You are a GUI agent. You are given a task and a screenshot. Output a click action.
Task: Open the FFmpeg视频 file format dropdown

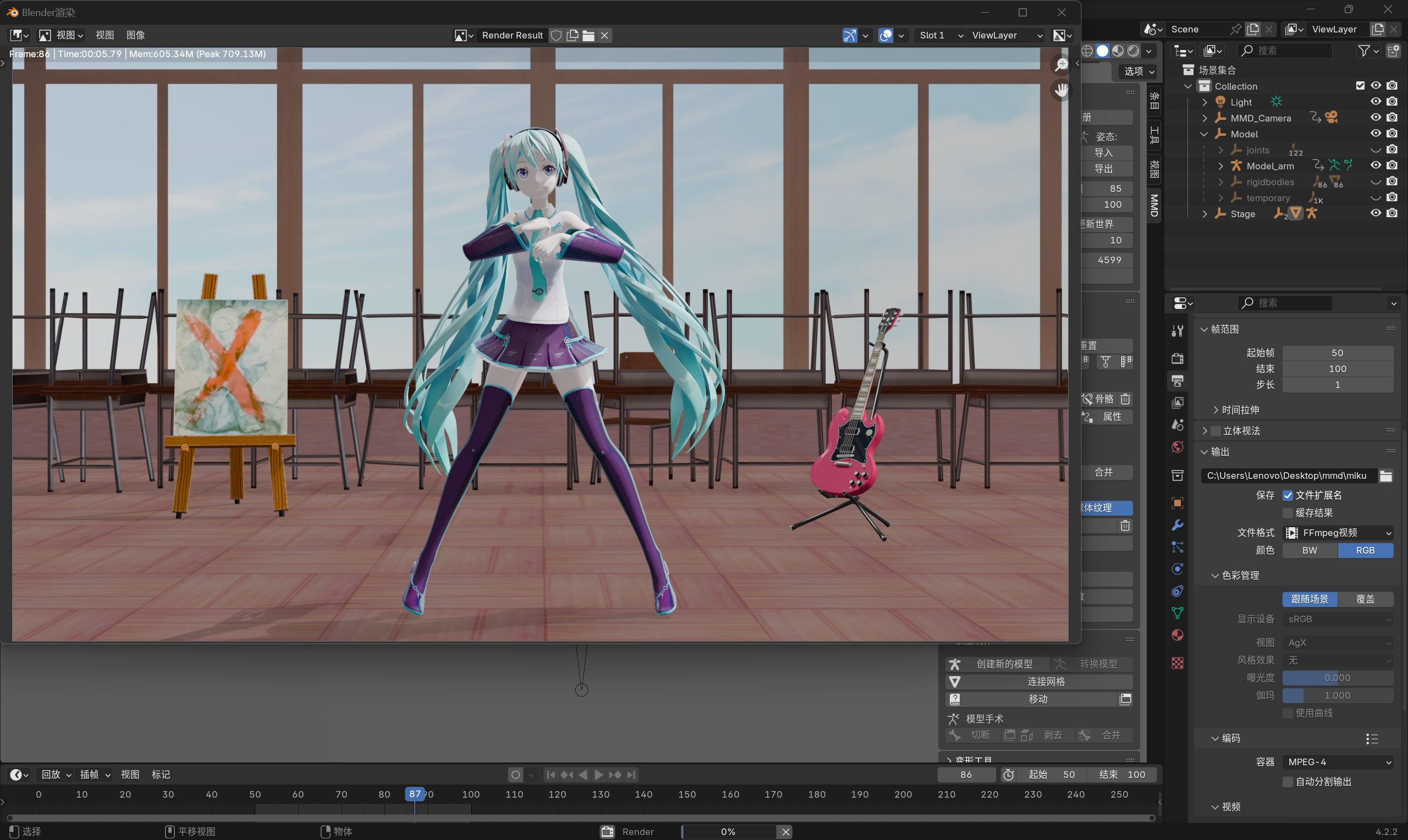(x=1337, y=533)
